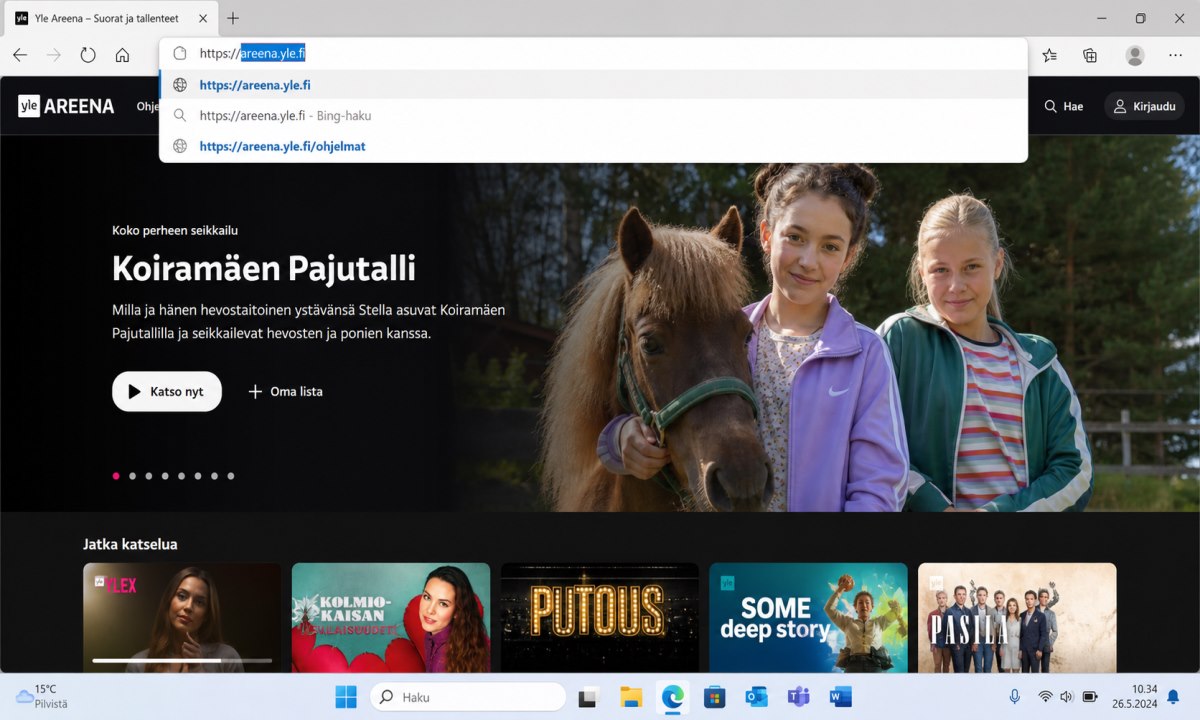Open the Collections icon in toolbar

click(x=1090, y=55)
